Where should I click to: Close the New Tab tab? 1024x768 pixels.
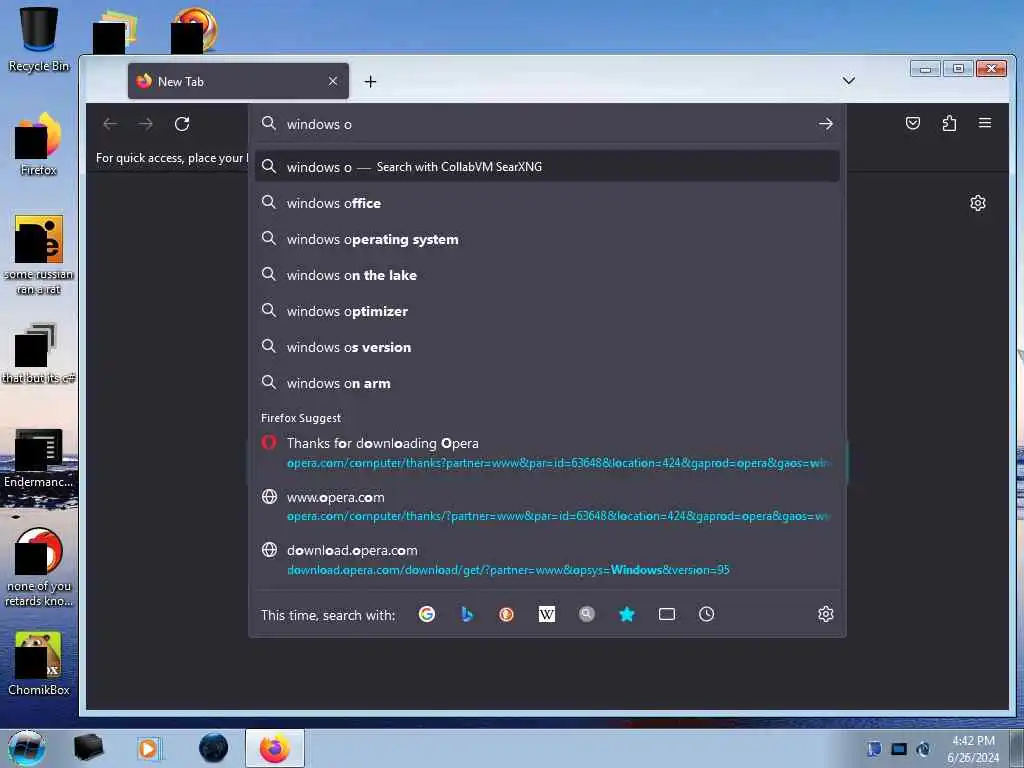[x=333, y=81]
